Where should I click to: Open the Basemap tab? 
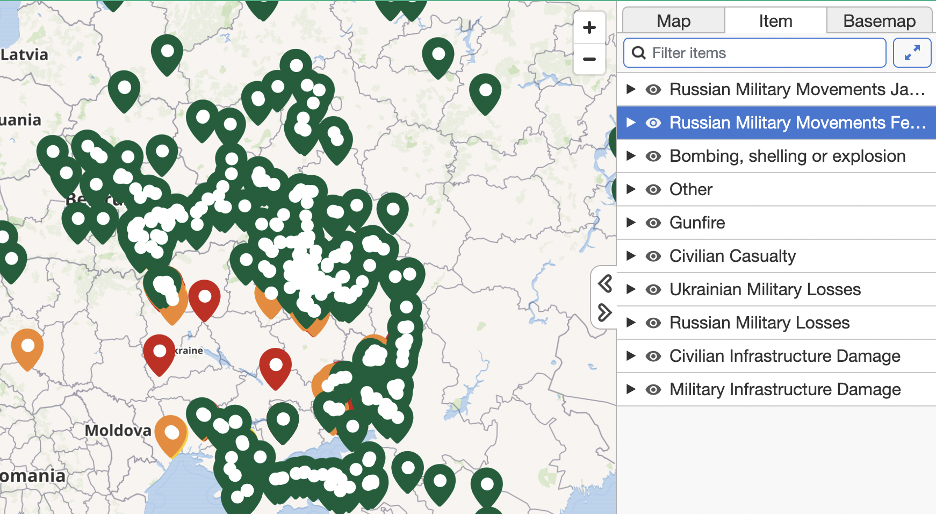[x=879, y=21]
